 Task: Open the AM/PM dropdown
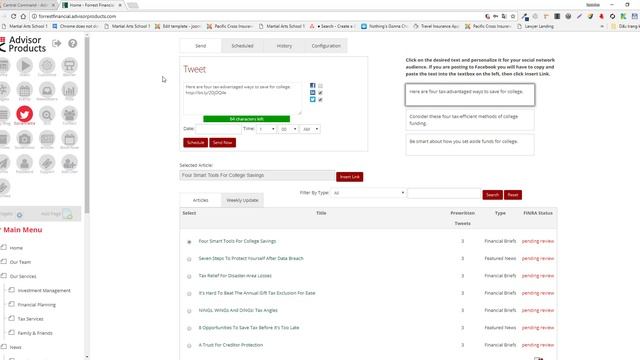(310, 129)
